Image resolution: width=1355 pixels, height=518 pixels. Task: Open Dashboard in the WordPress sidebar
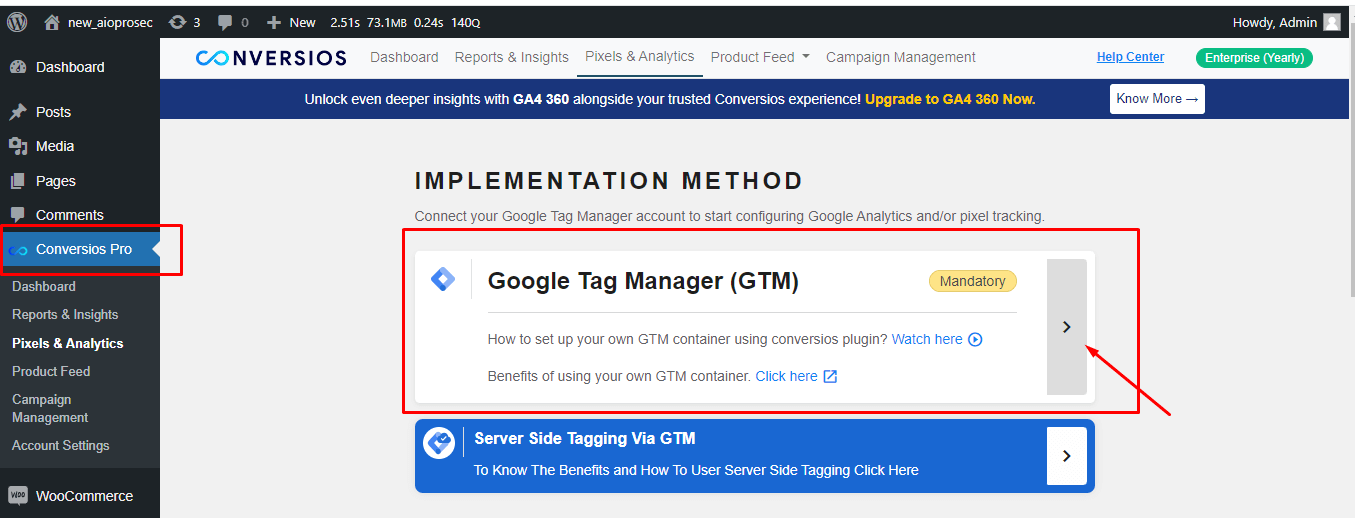pos(80,67)
